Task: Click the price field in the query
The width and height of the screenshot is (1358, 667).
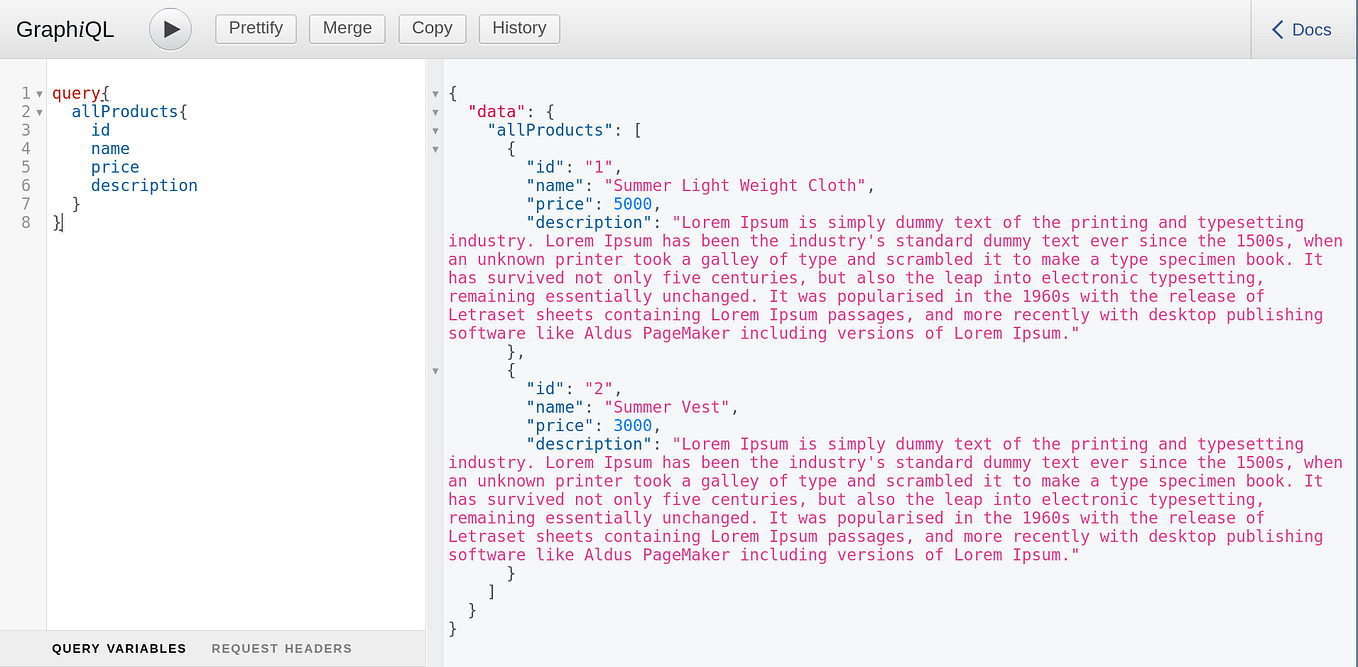Action: point(115,167)
